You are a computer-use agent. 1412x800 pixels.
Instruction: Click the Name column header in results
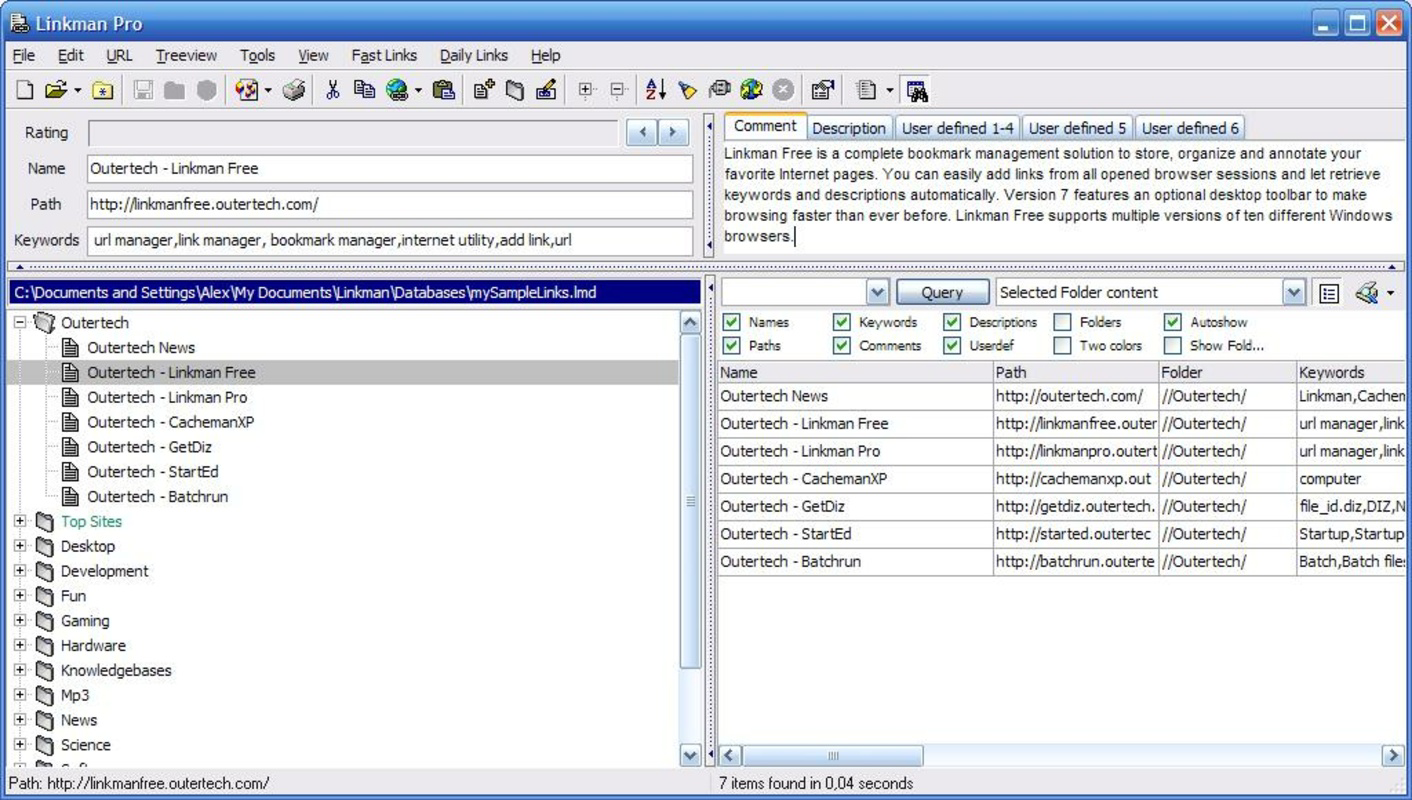pos(856,372)
